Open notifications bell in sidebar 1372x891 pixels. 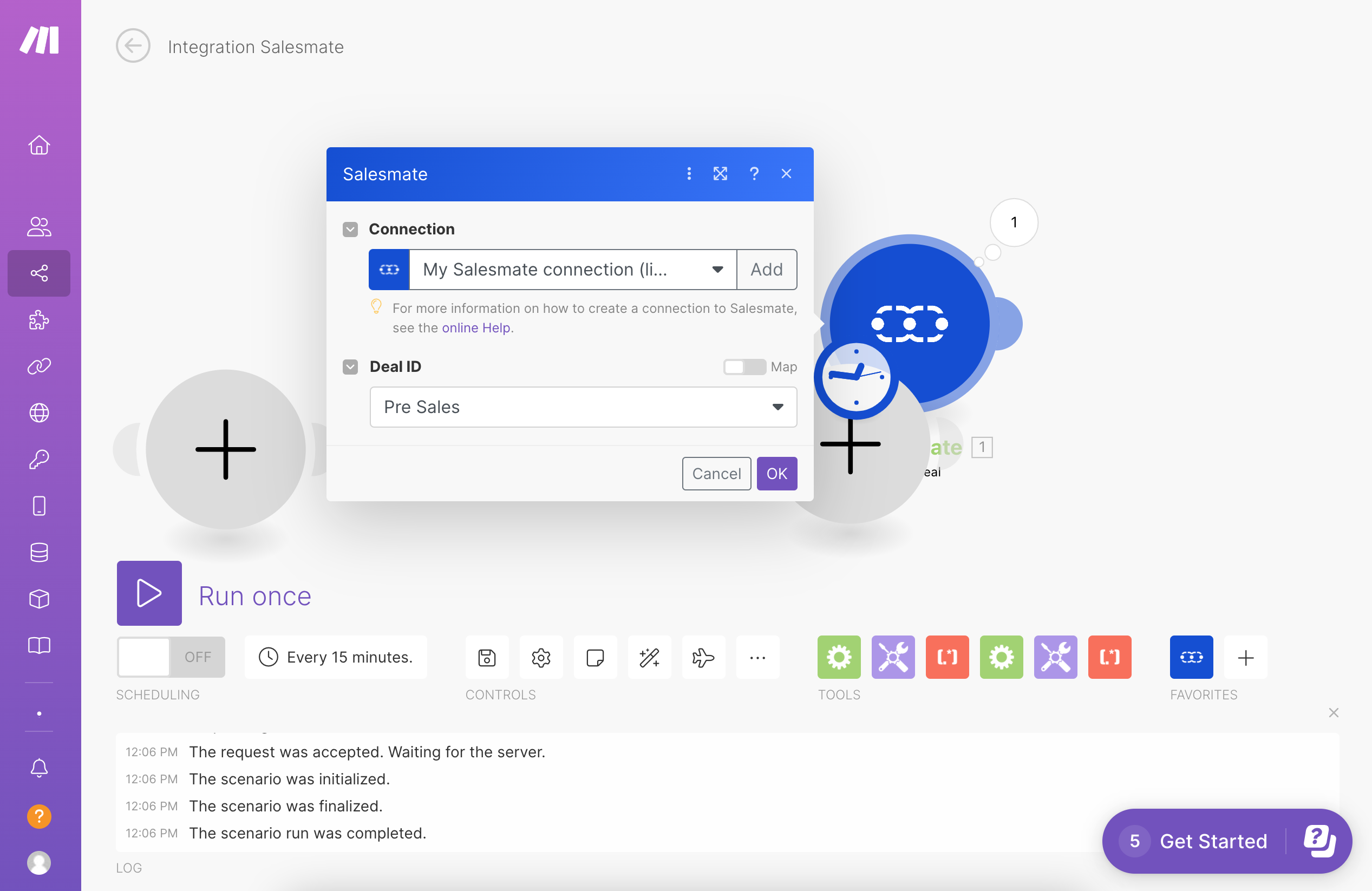[39, 768]
